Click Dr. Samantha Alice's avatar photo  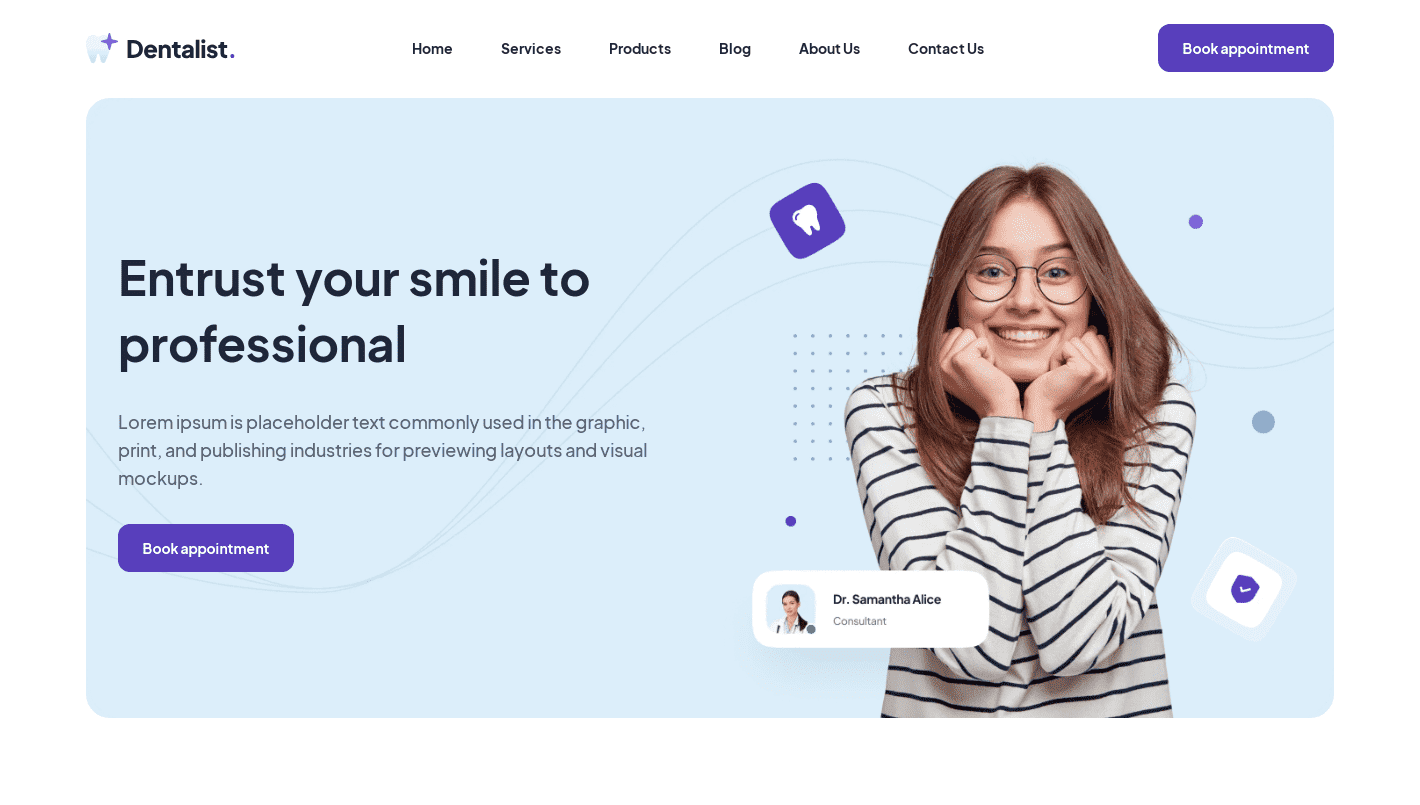coord(791,610)
